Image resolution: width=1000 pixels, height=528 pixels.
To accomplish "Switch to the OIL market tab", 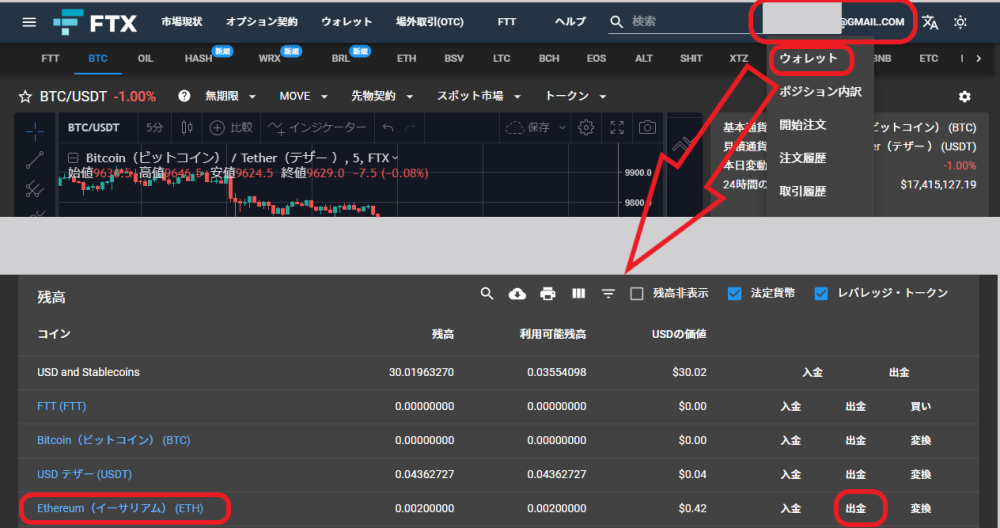I will (145, 59).
